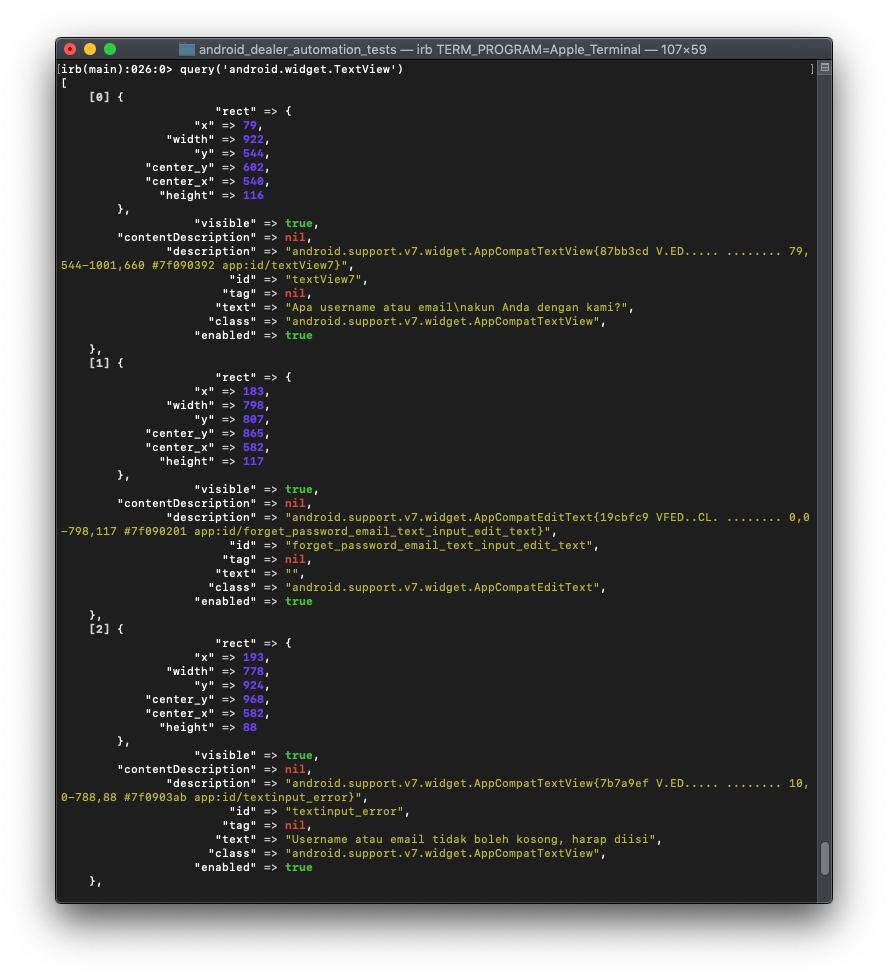
Task: Click the y value 807
Action: 253,419
